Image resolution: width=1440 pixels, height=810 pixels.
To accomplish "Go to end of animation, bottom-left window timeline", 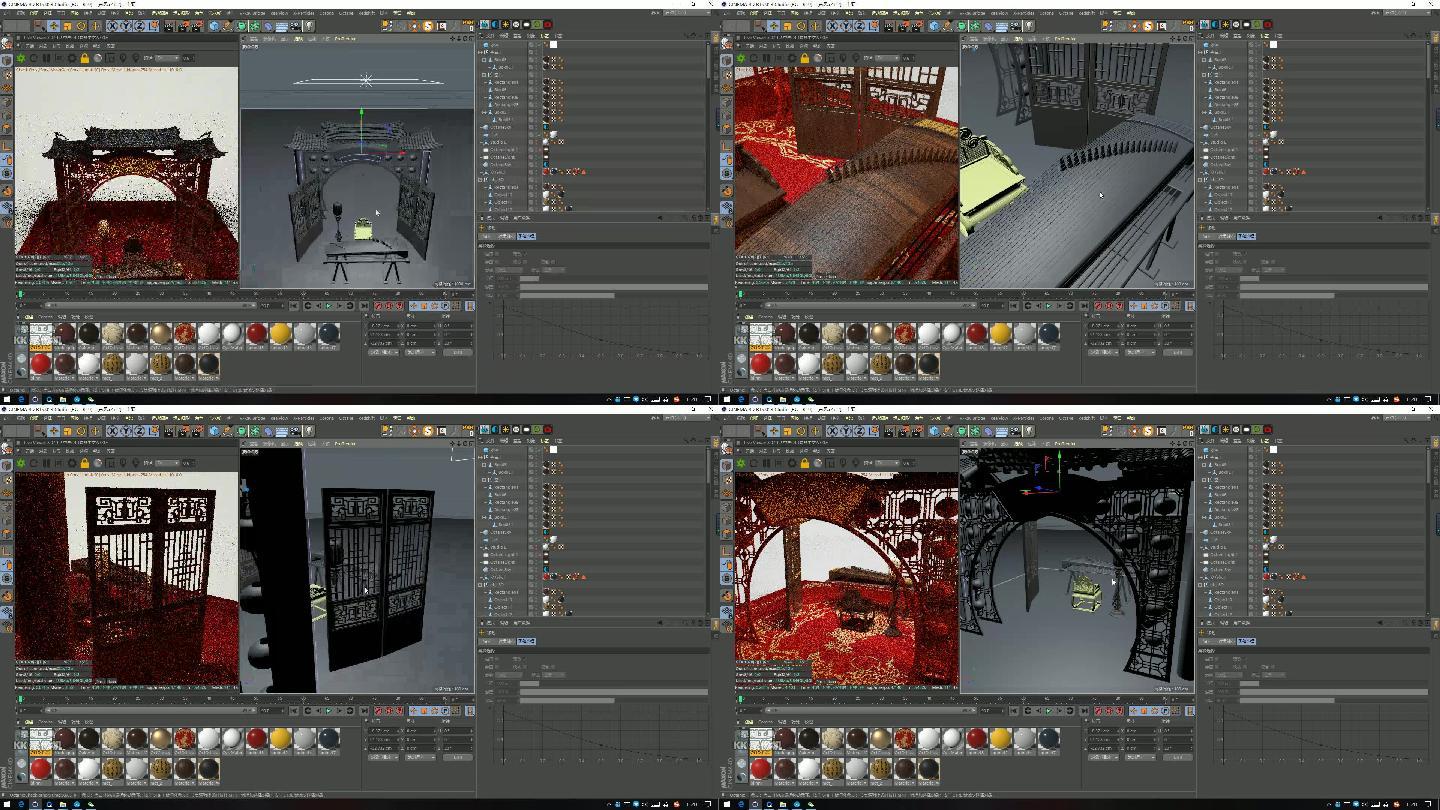I will (x=365, y=711).
